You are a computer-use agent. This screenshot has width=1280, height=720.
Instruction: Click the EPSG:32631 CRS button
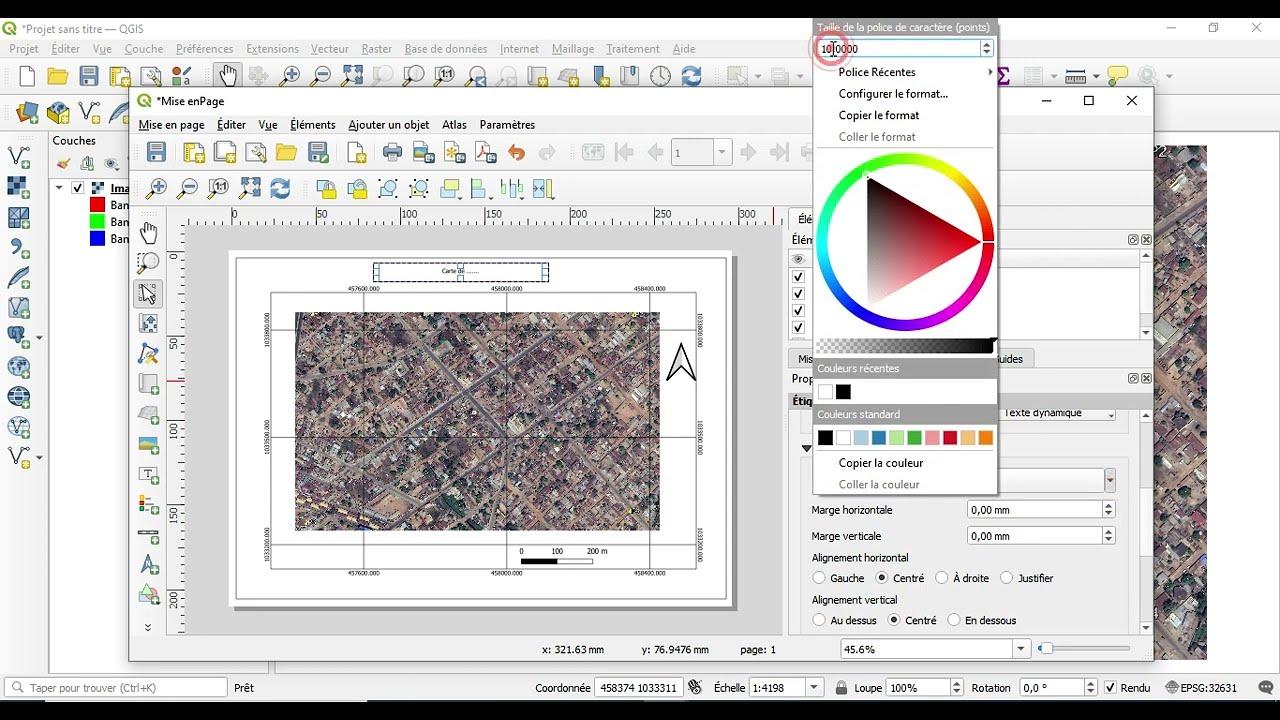coord(1201,688)
